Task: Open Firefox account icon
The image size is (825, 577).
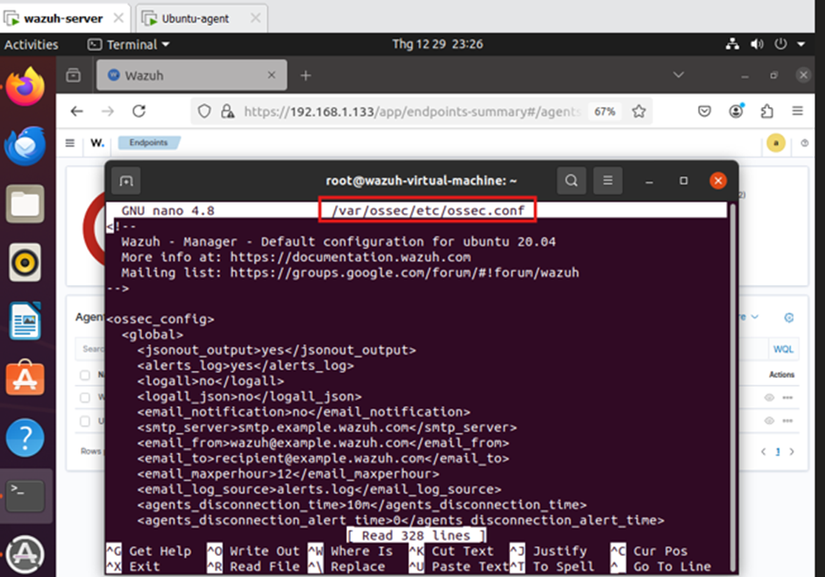Action: pyautogui.click(x=736, y=111)
